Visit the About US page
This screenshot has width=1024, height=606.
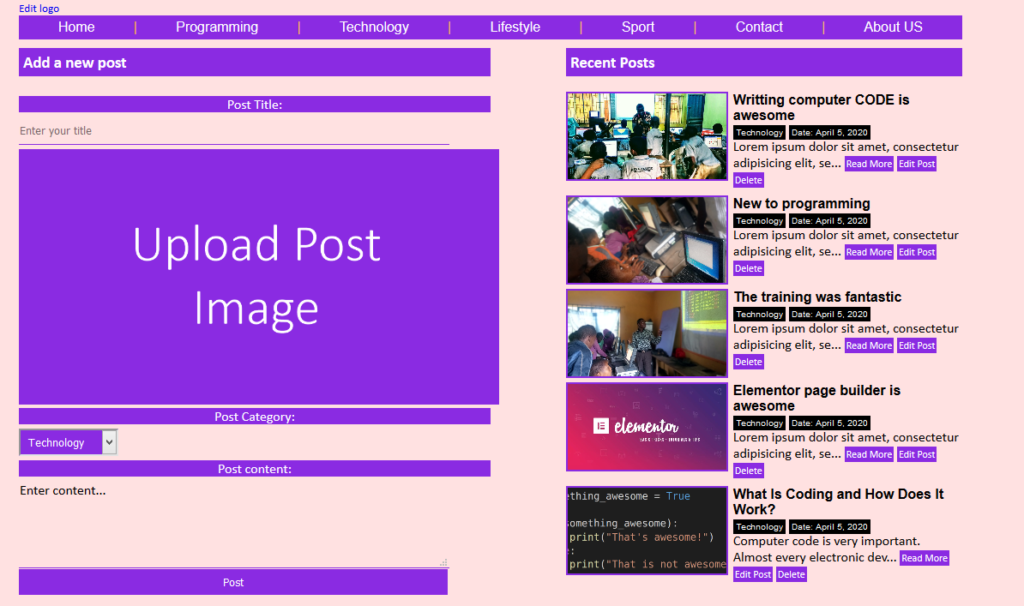pyautogui.click(x=893, y=27)
